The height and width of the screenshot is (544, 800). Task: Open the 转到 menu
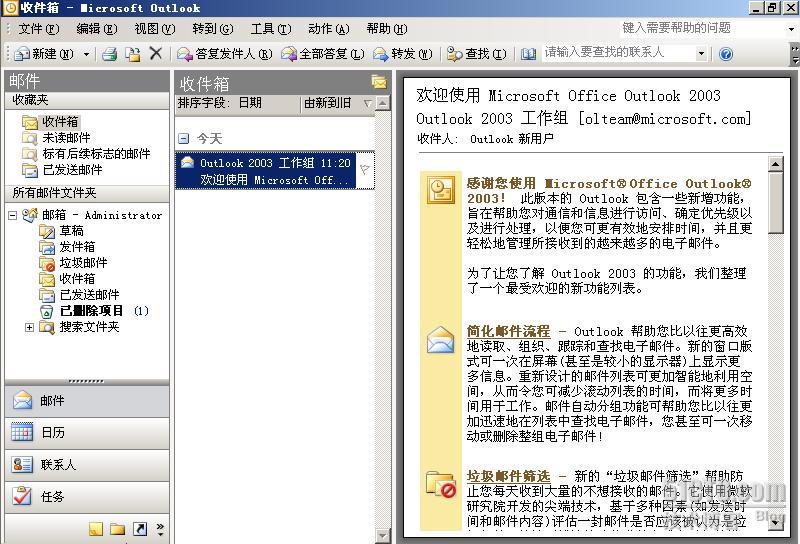click(x=212, y=29)
